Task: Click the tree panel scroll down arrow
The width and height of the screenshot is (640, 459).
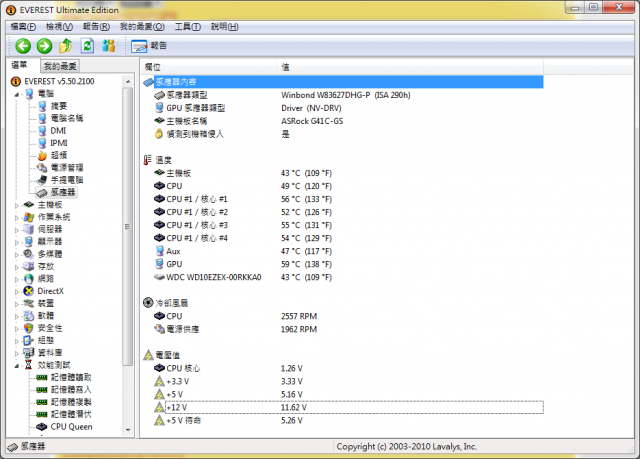Action: (x=128, y=430)
